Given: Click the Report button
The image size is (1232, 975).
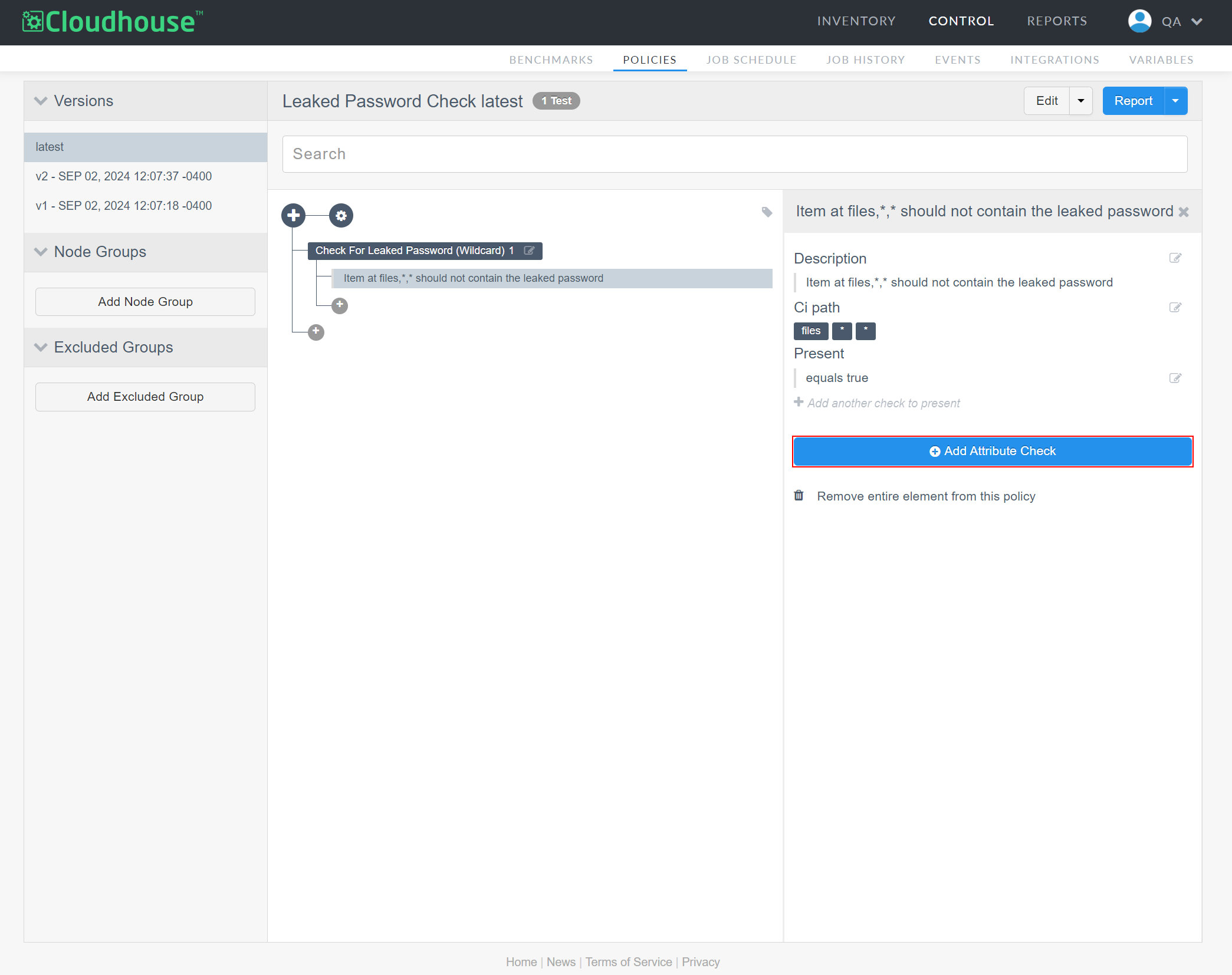Looking at the screenshot, I should 1133,101.
